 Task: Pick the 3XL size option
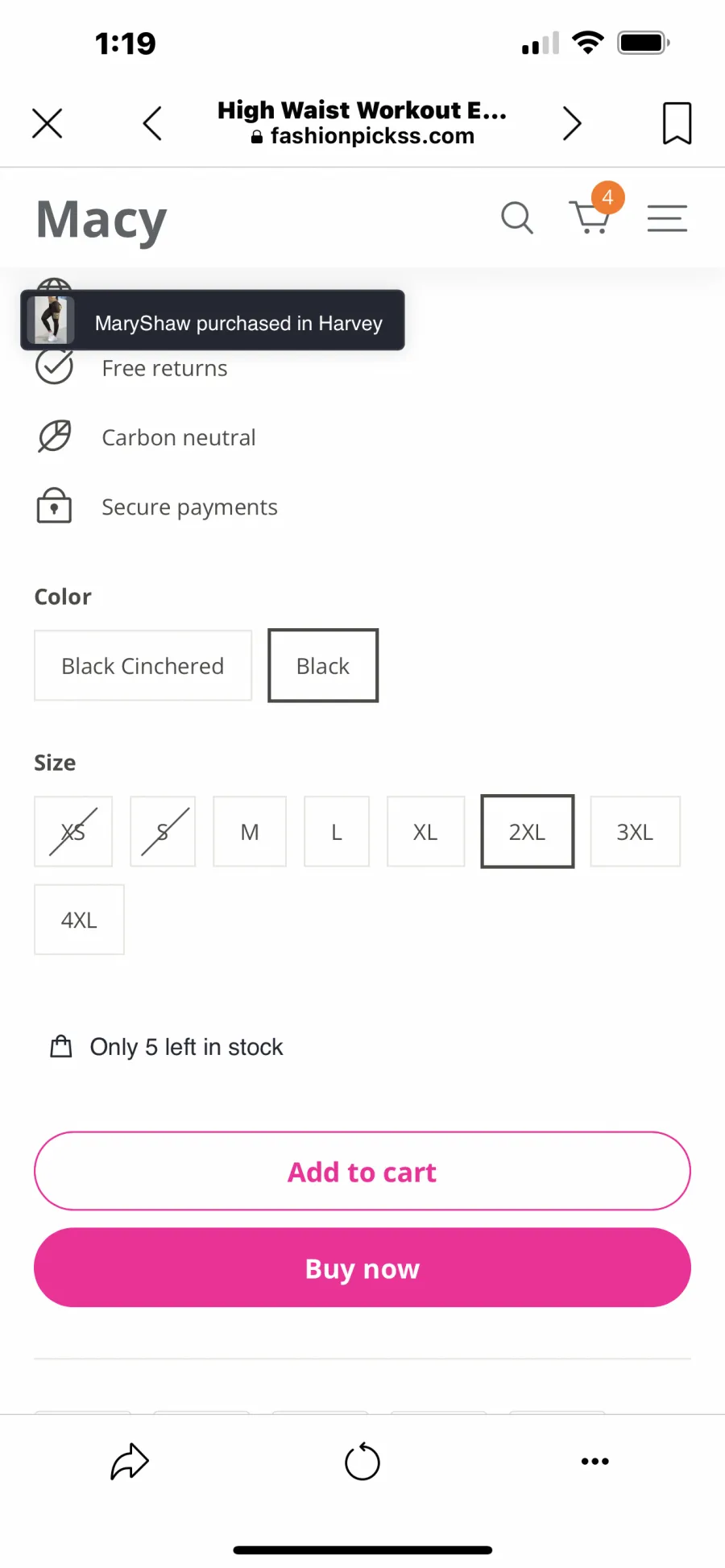[x=635, y=831]
